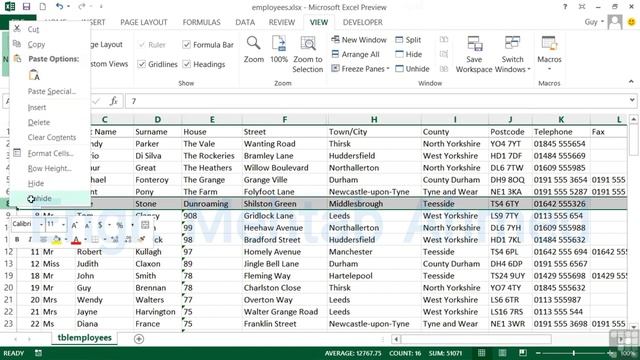The width and height of the screenshot is (640, 360).
Task: Click the Split window icon
Action: click(399, 40)
